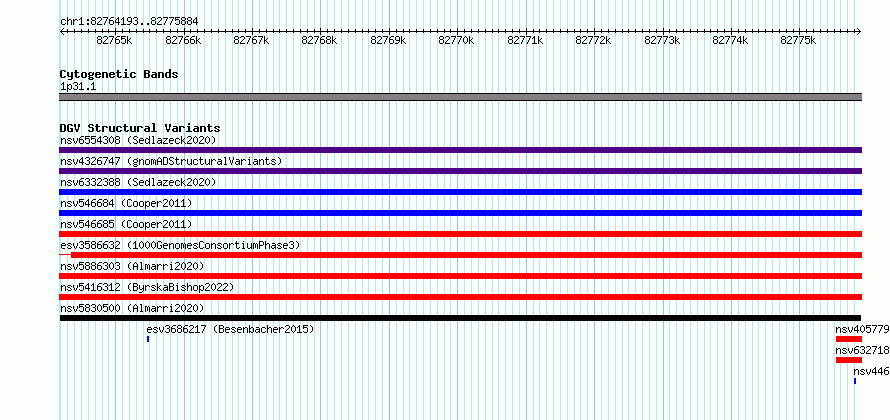
Task: Click the DGV Structural Variants track heading
Action: click(140, 128)
